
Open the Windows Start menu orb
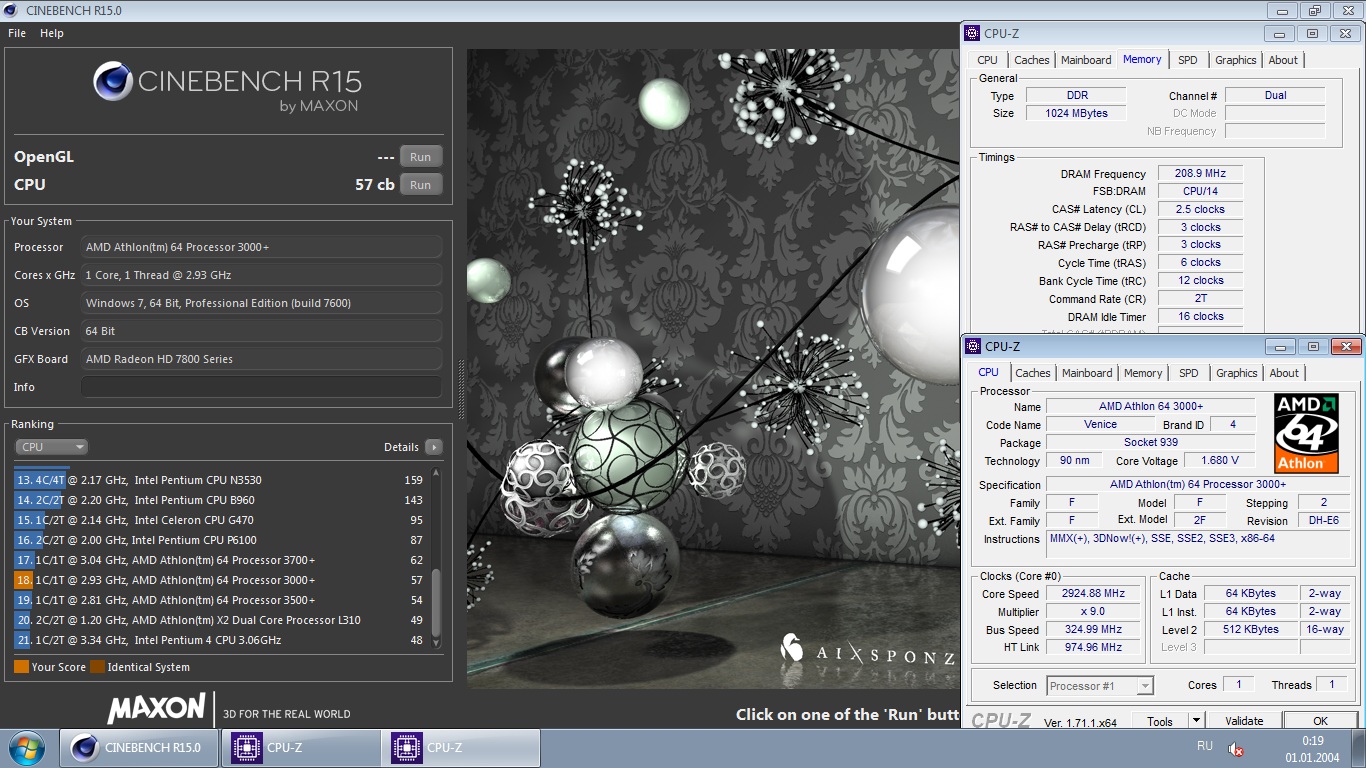coord(26,748)
